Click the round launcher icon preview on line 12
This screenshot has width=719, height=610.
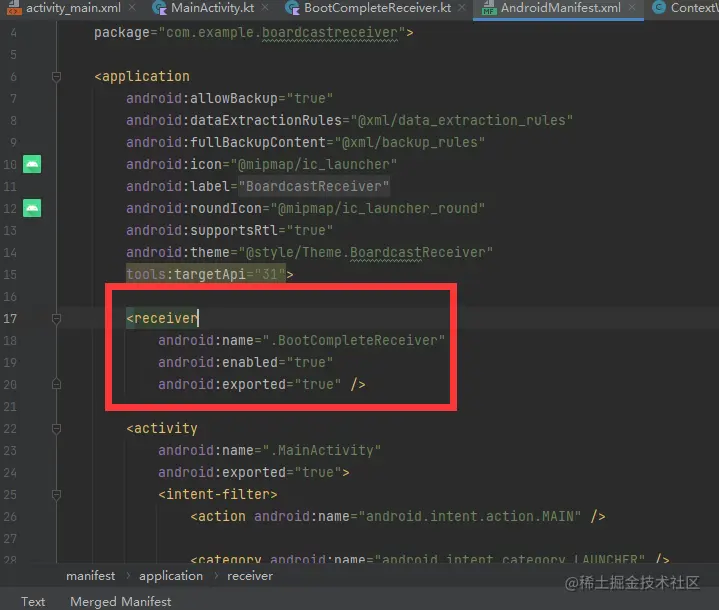32,208
